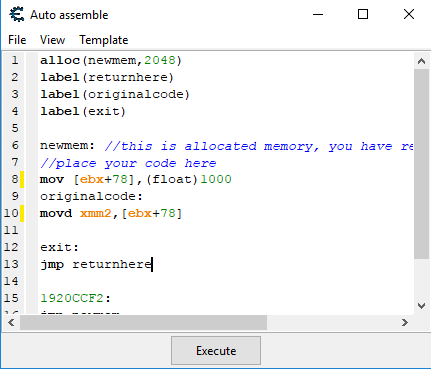
Task: Click the vertical scrollbar down arrow
Action: pyautogui.click(x=421, y=306)
